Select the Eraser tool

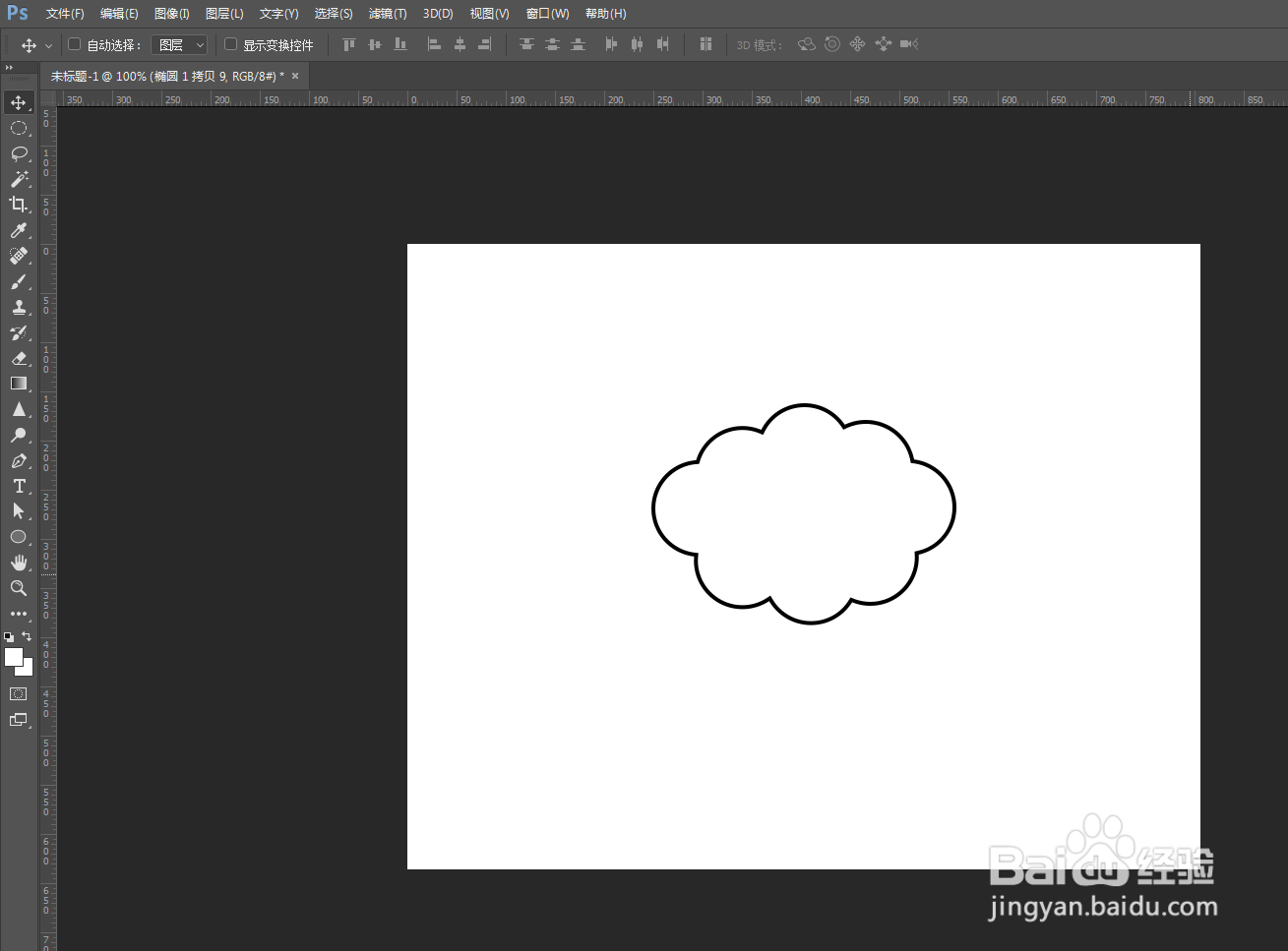coord(19,358)
